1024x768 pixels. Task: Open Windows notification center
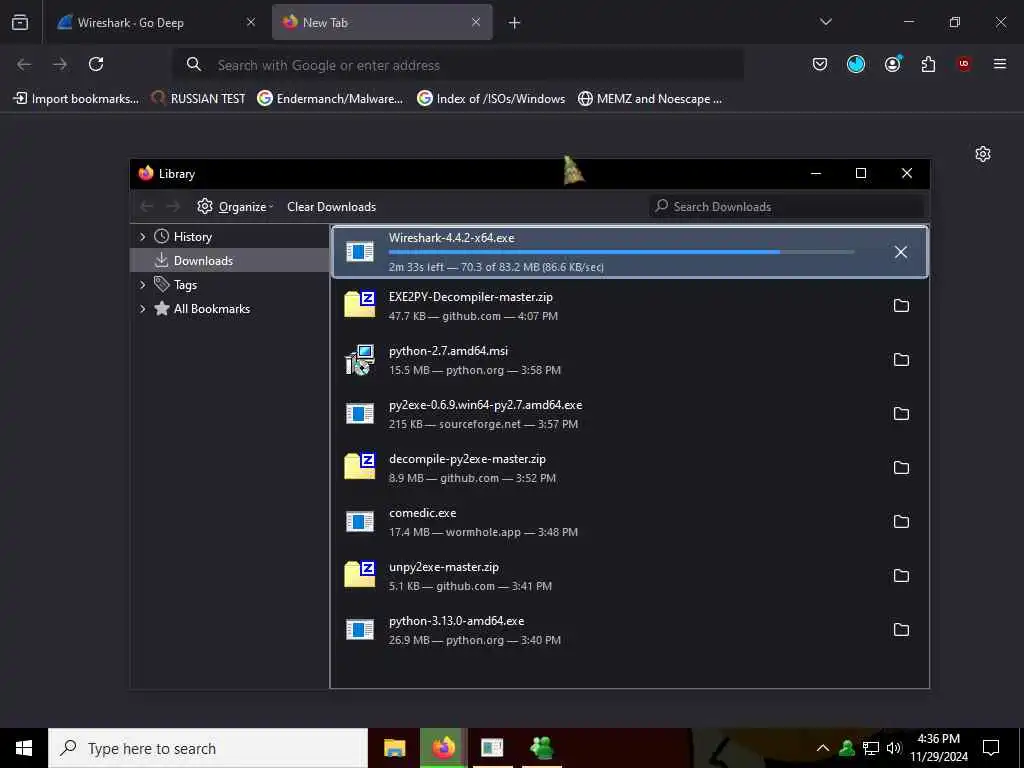pyautogui.click(x=991, y=748)
